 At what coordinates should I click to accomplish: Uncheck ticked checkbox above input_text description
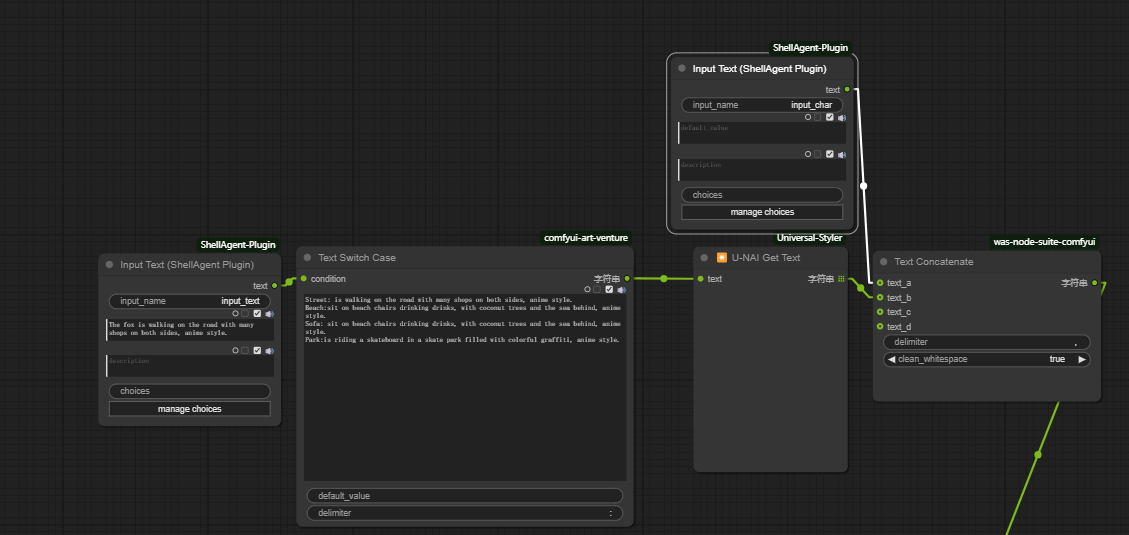[257, 350]
